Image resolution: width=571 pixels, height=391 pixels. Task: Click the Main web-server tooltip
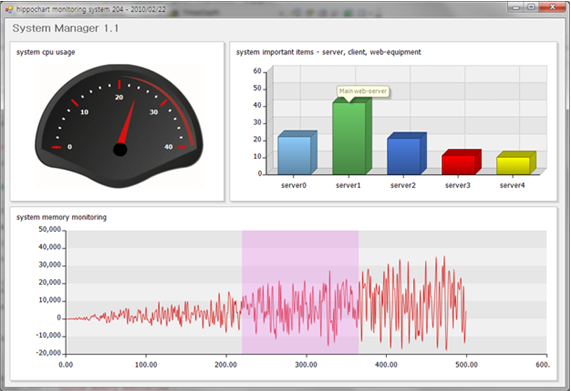pos(363,91)
